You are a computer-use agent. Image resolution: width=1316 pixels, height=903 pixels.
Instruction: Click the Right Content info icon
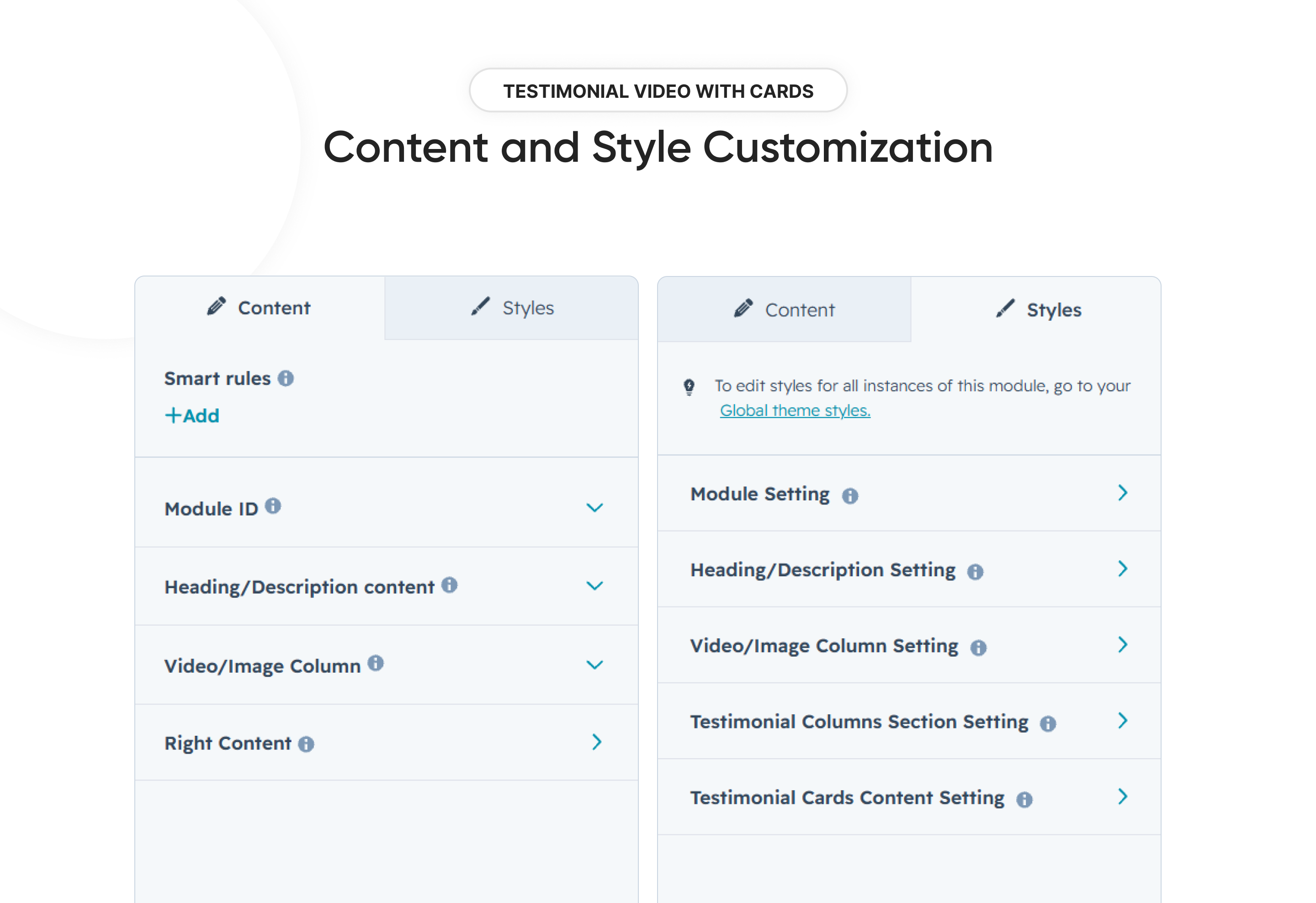click(x=306, y=744)
